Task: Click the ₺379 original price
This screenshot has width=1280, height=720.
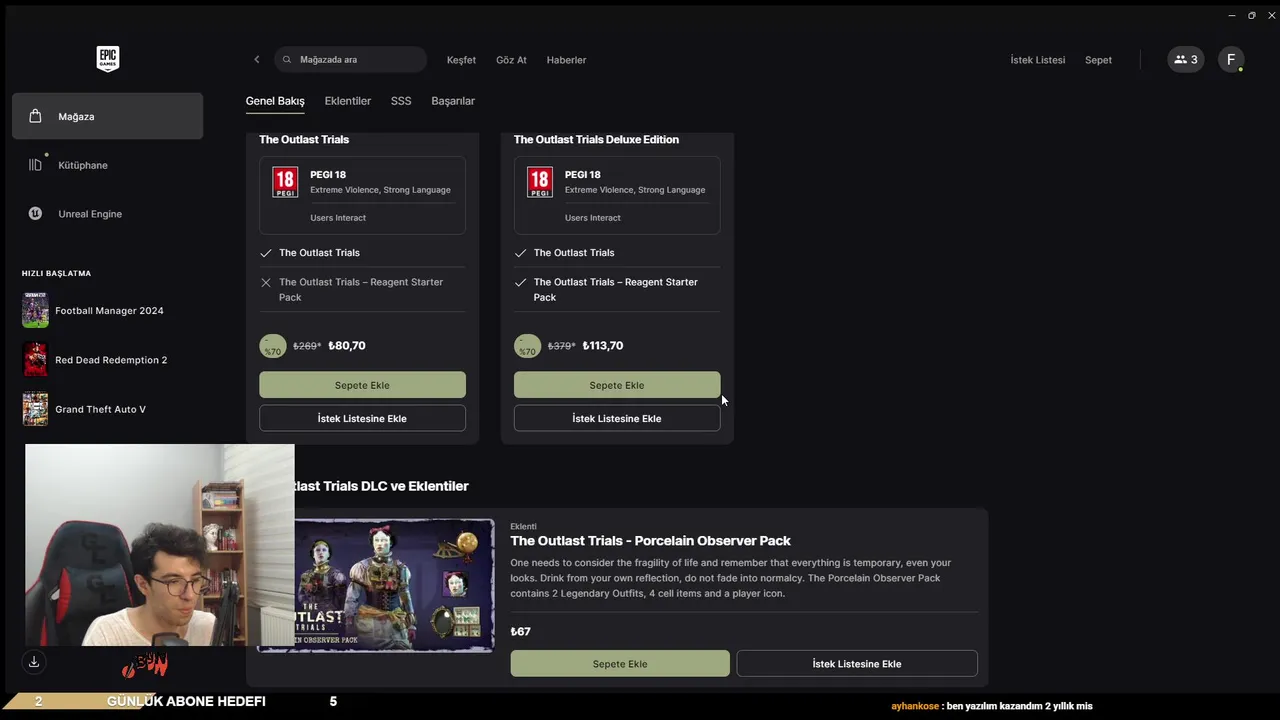Action: click(562, 346)
